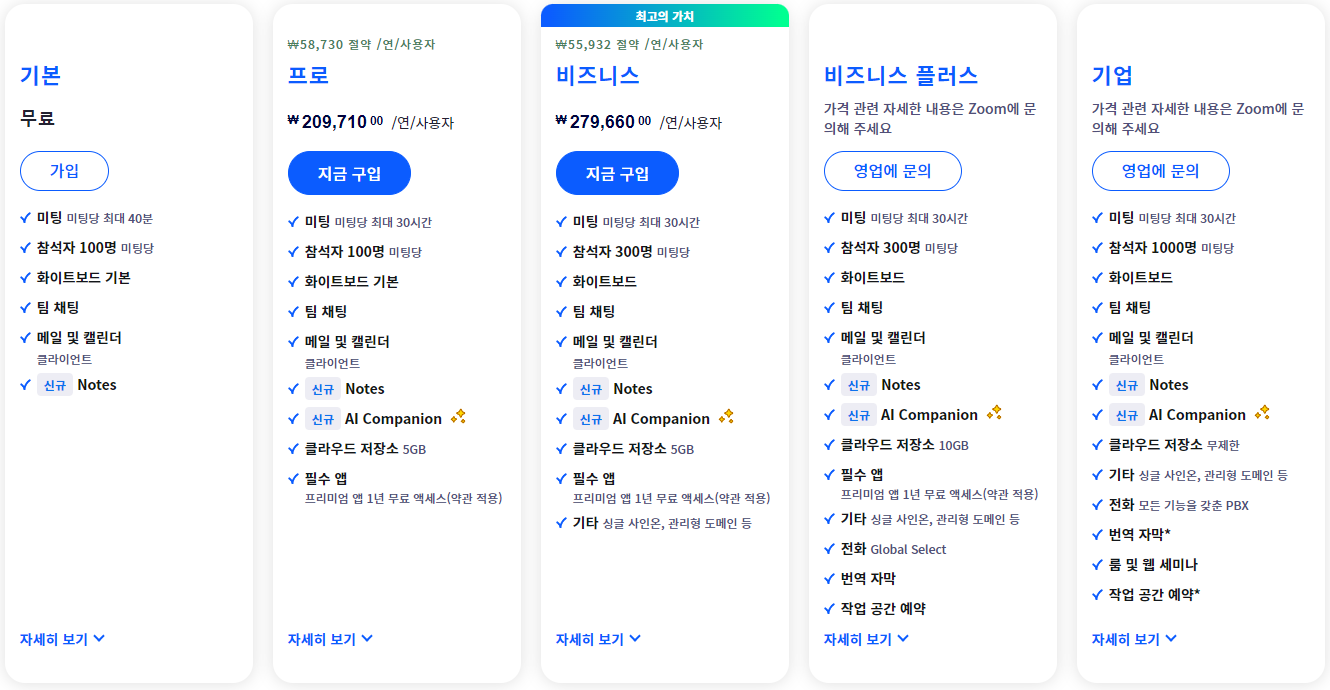Click the 가입 button in the 기본 plan

[x=64, y=171]
